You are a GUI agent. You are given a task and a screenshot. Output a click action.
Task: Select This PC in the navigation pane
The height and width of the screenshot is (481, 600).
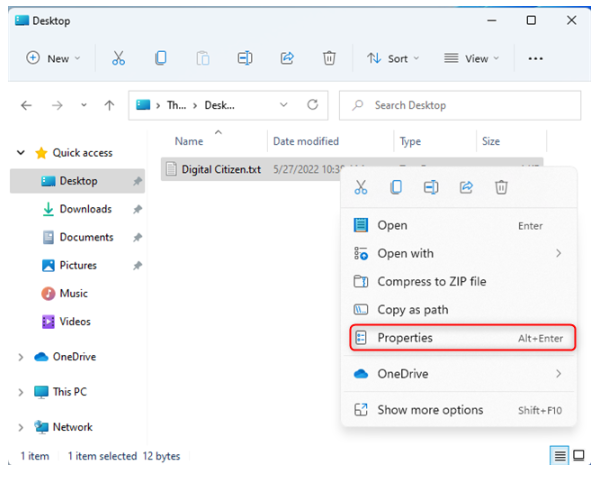[60, 392]
